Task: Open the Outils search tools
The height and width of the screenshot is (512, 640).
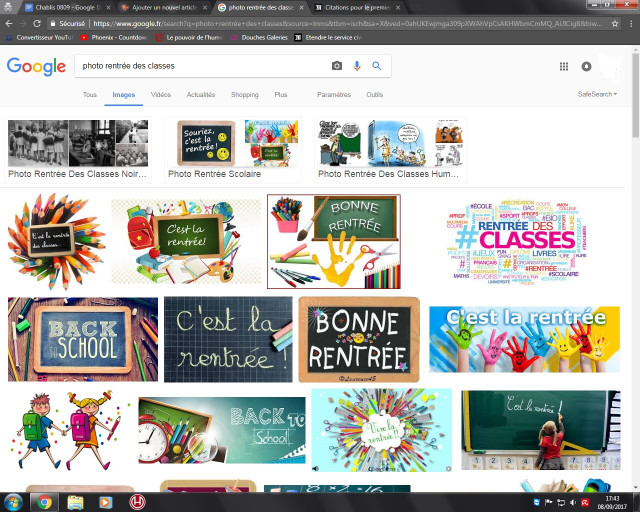Action: tap(374, 94)
